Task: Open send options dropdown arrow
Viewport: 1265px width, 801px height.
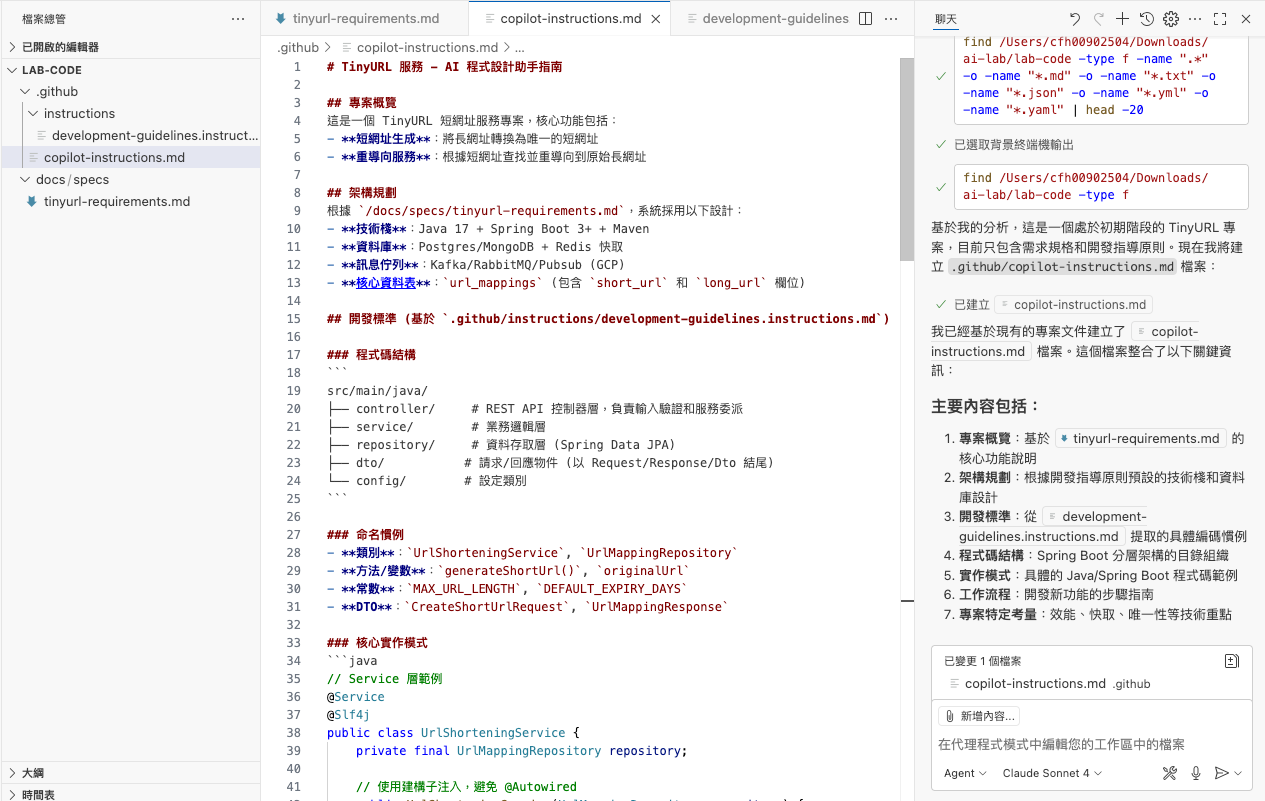Action: (x=1238, y=773)
